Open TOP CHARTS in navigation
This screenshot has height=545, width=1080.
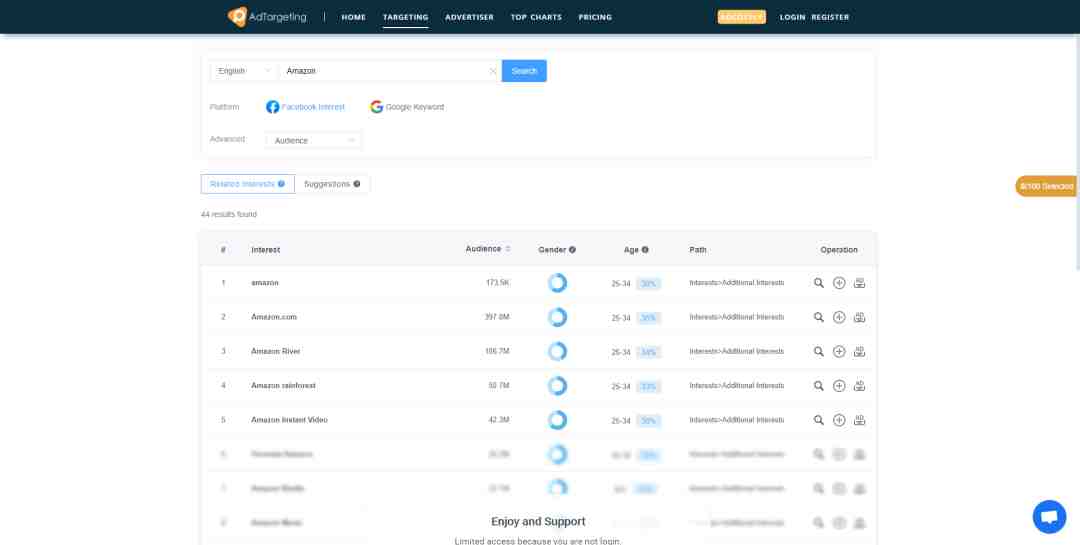(536, 17)
